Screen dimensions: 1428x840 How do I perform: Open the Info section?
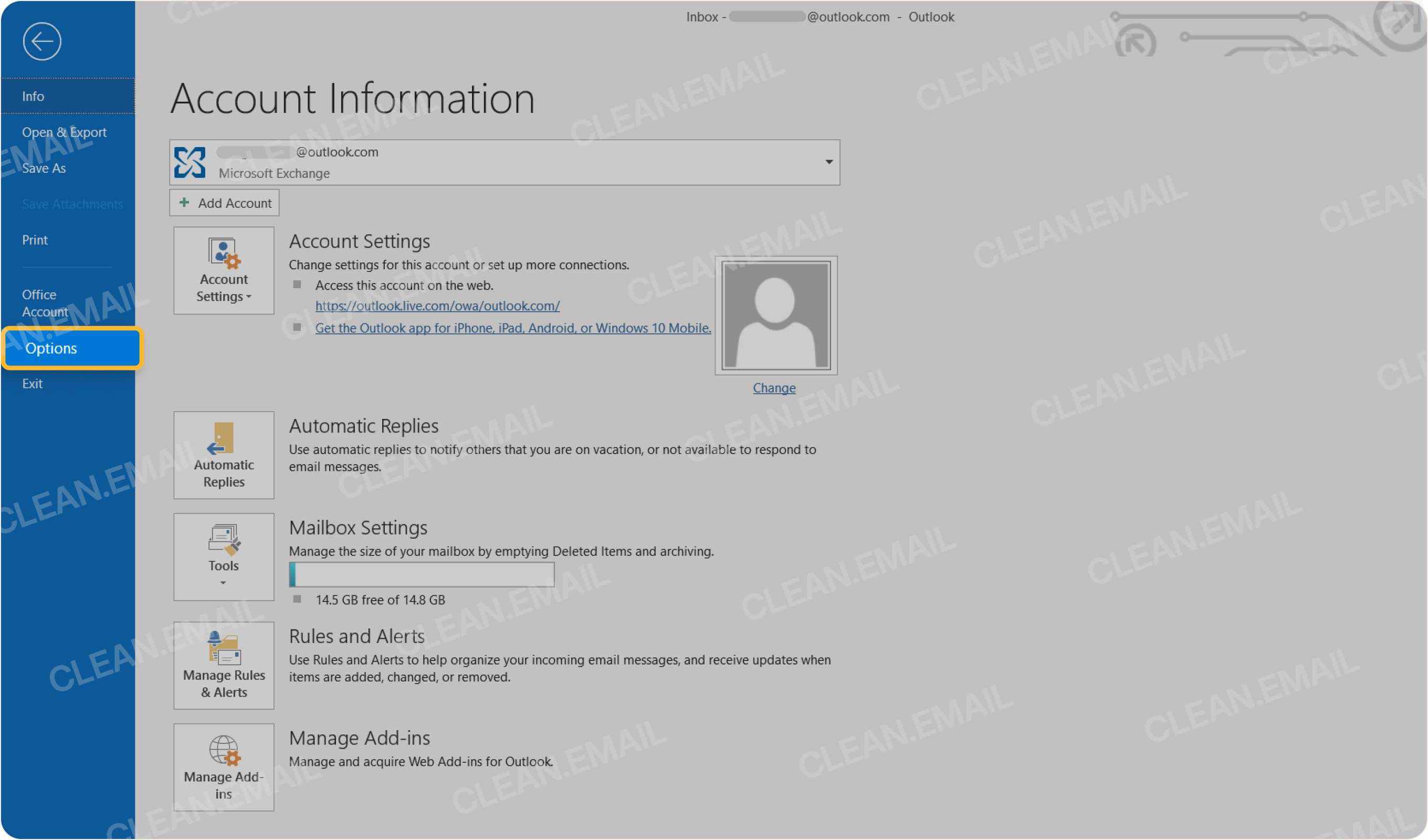(x=33, y=96)
